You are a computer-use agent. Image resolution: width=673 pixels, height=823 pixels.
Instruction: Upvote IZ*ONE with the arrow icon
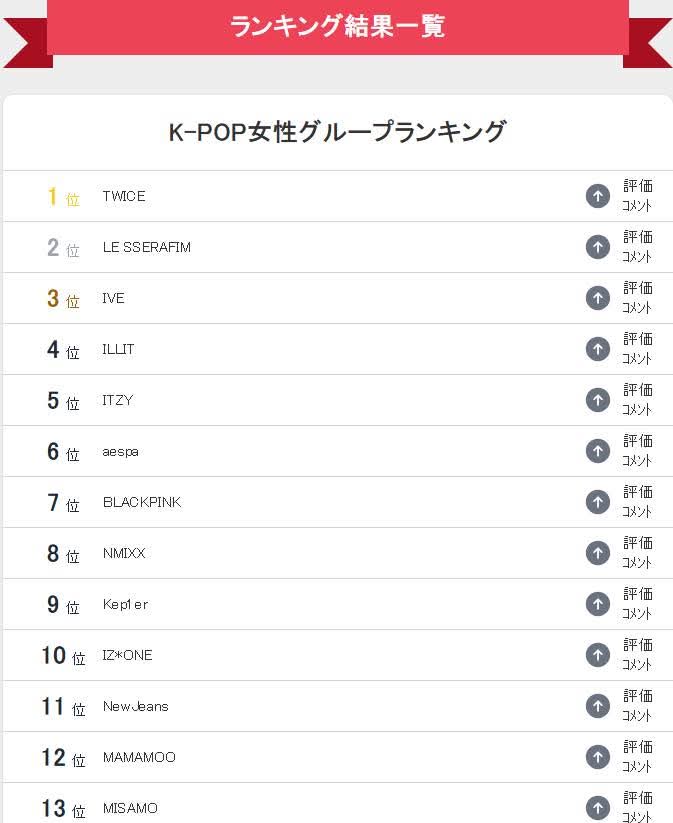597,655
